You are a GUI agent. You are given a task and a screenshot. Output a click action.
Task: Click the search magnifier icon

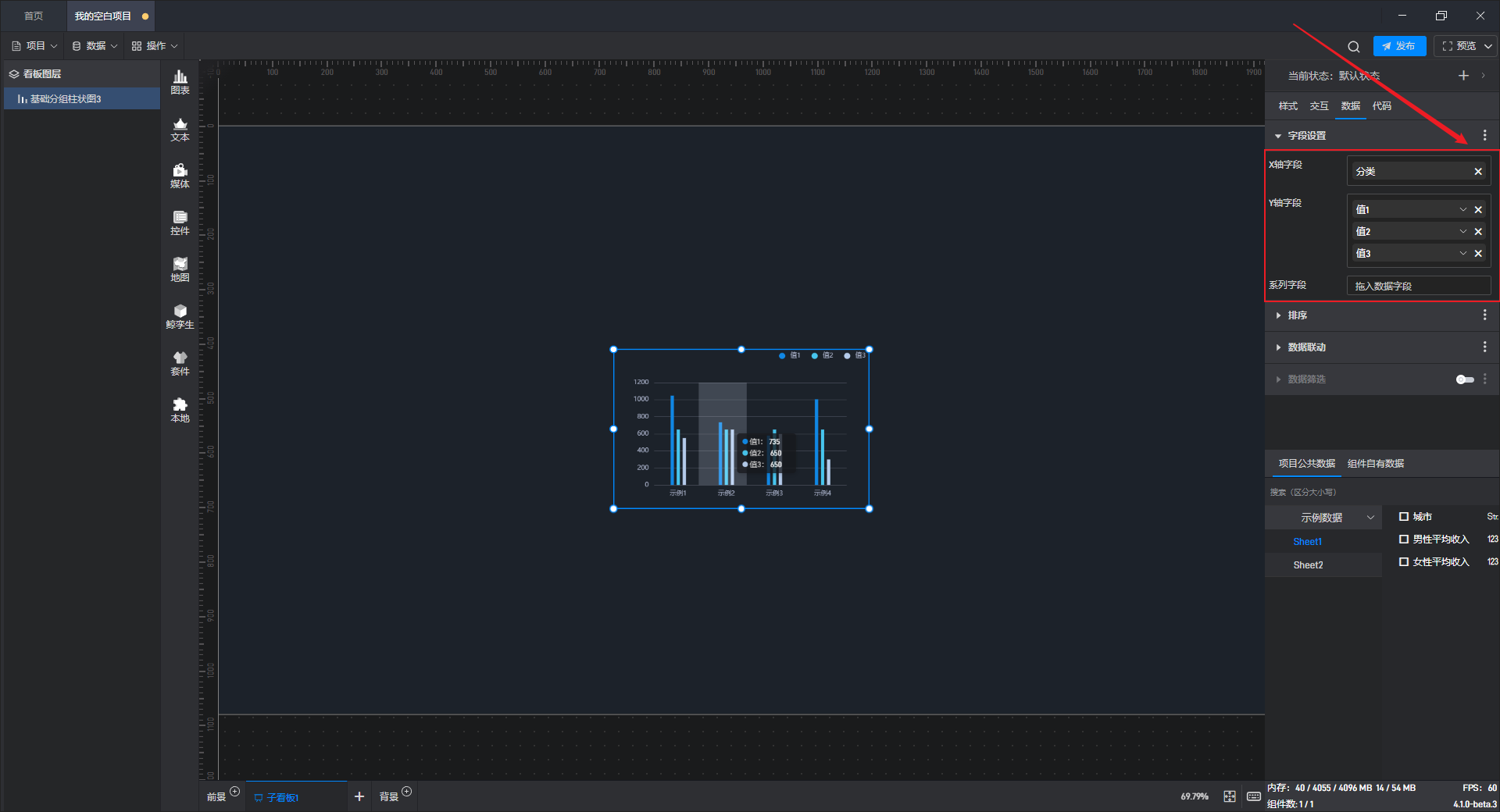click(x=1354, y=47)
